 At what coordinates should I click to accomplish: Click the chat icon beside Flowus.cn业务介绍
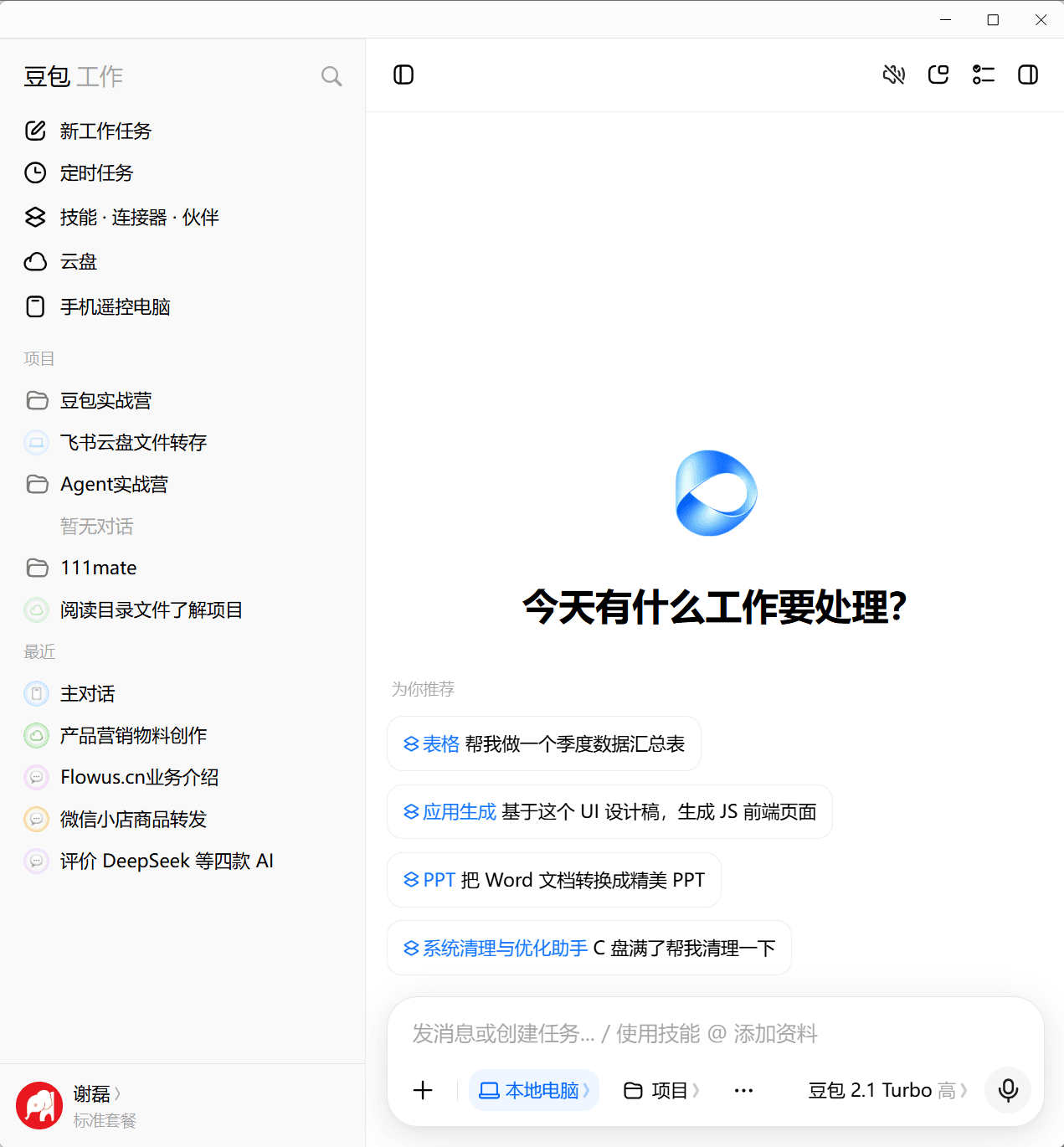point(36,777)
